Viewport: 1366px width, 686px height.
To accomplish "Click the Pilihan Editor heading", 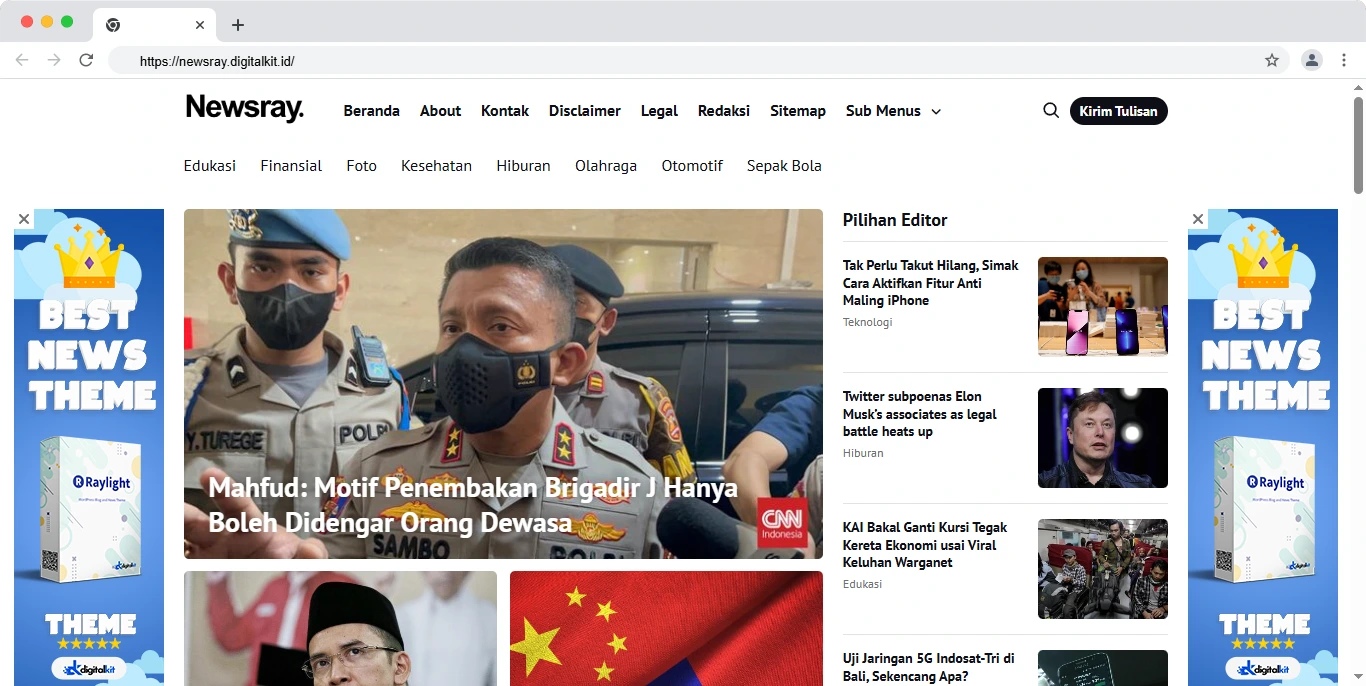I will pos(895,220).
